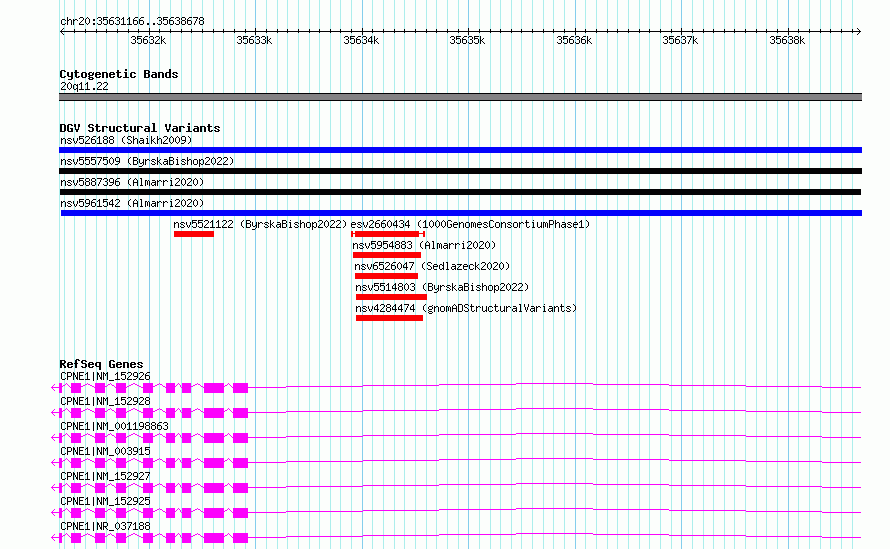Click the 35633k ruler position label

pyautogui.click(x=254, y=40)
